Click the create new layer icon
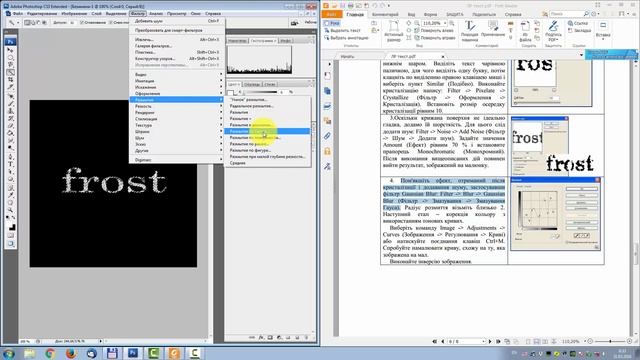640x360 pixels. click(x=297, y=338)
